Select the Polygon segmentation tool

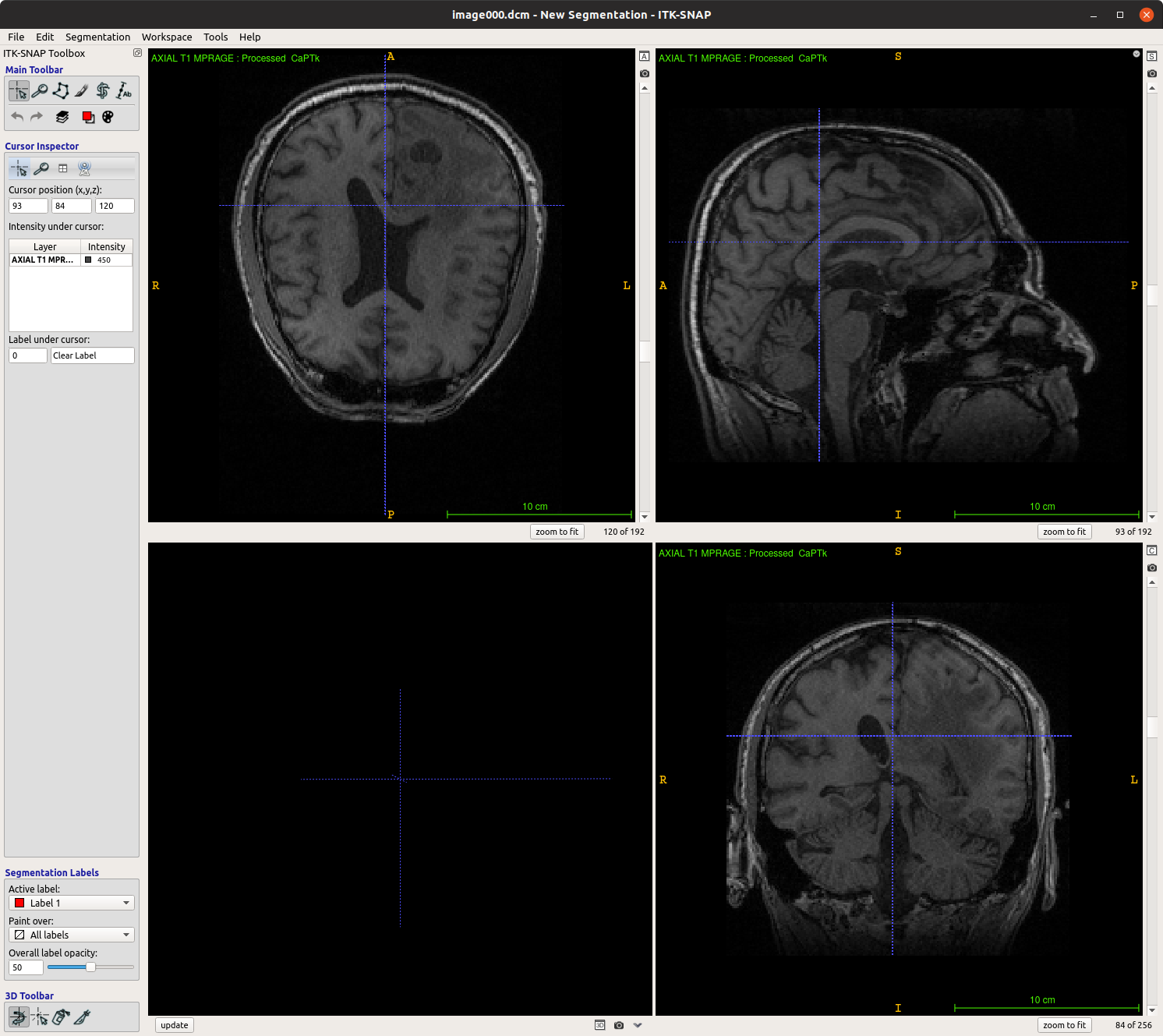click(x=61, y=91)
